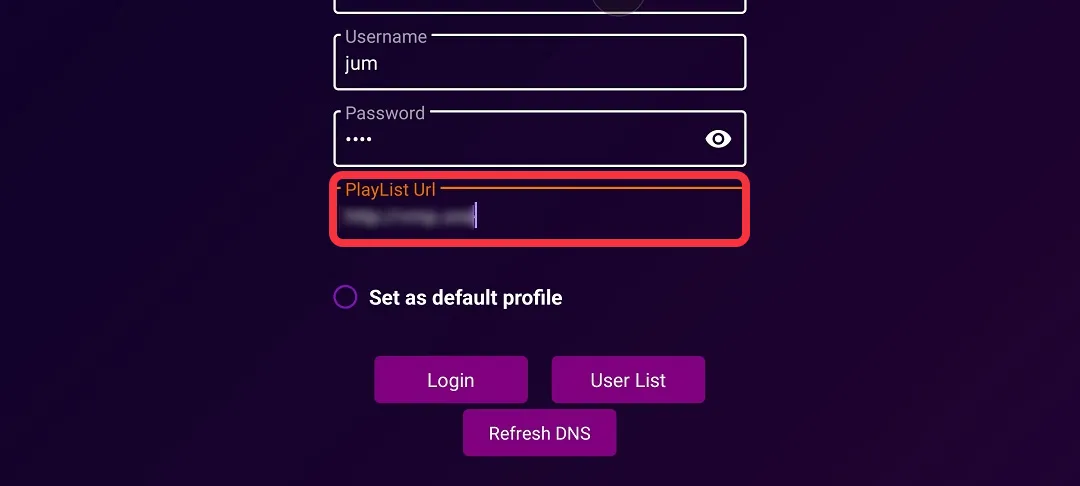Click the Username floating label
The width and height of the screenshot is (1080, 486).
tap(386, 36)
